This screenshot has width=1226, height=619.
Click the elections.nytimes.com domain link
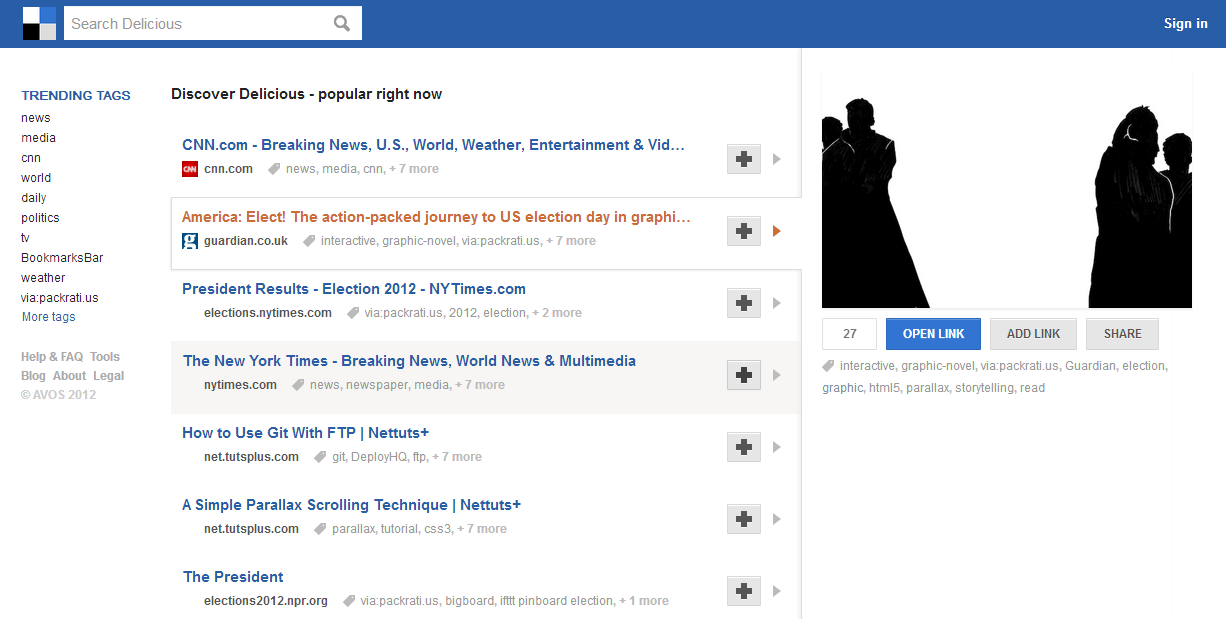[x=268, y=313]
